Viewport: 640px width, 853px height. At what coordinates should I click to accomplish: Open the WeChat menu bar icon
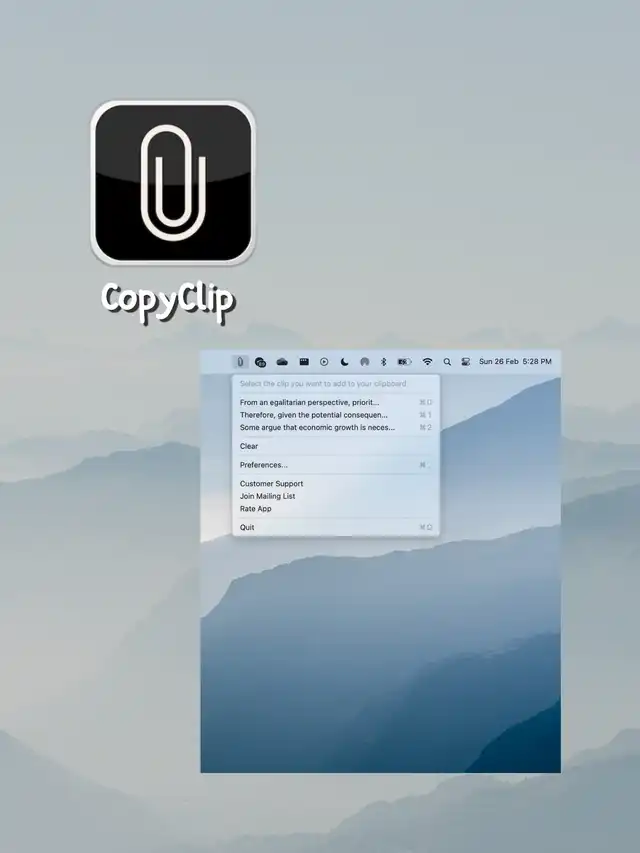[260, 361]
